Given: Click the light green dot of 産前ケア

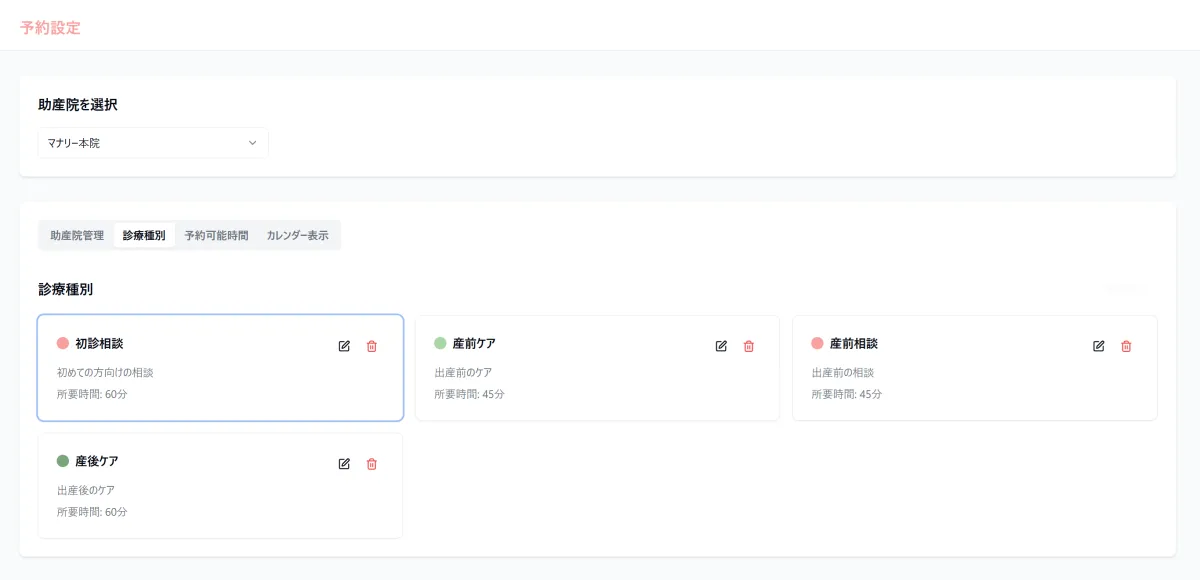Looking at the screenshot, I should tap(440, 343).
